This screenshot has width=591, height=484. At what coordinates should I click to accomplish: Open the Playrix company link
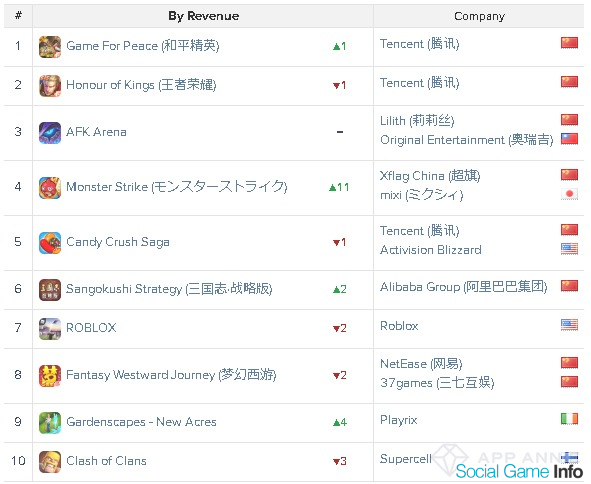pyautogui.click(x=398, y=420)
